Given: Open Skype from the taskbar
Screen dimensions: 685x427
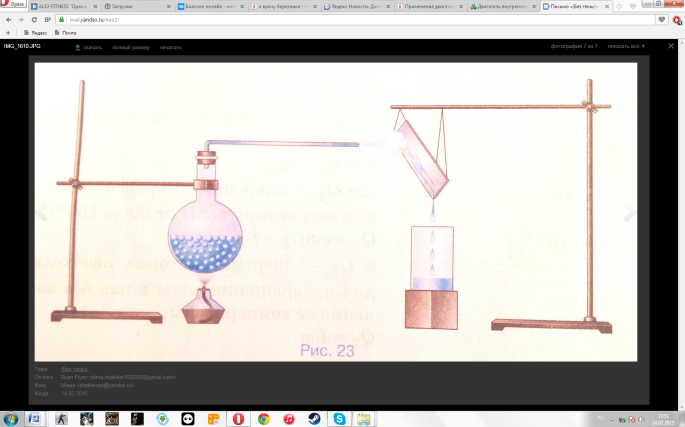Looking at the screenshot, I should coord(339,419).
